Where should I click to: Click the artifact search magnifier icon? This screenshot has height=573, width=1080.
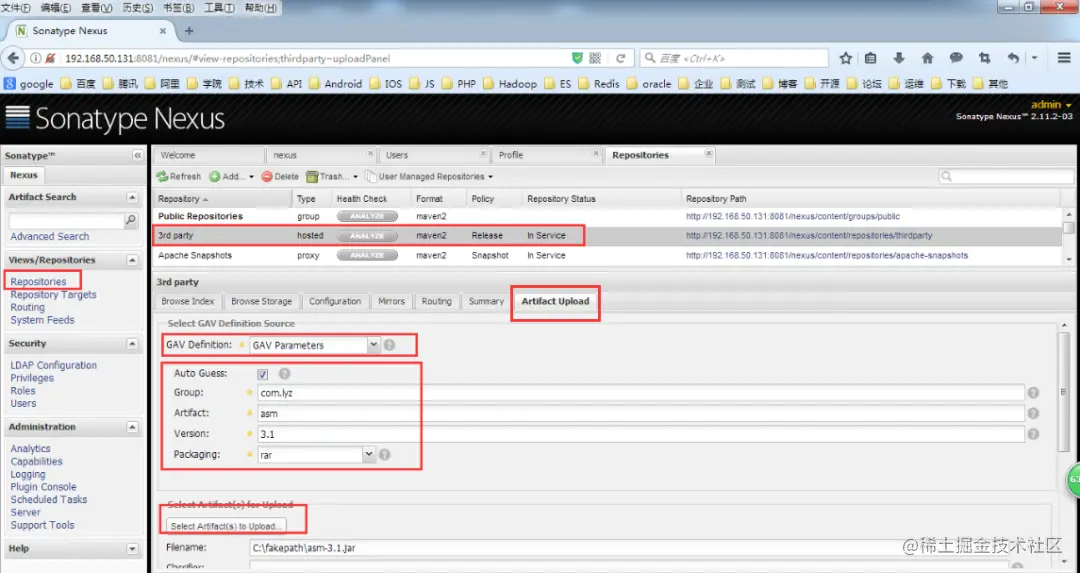coord(130,220)
